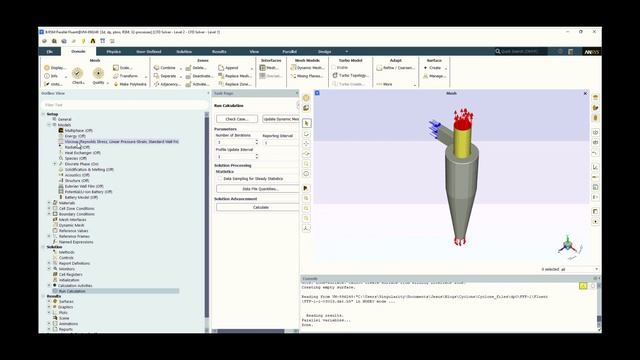Open the Create surface dropdown arrow
Image resolution: width=640 pixels, height=360 pixels.
pyautogui.click(x=446, y=68)
